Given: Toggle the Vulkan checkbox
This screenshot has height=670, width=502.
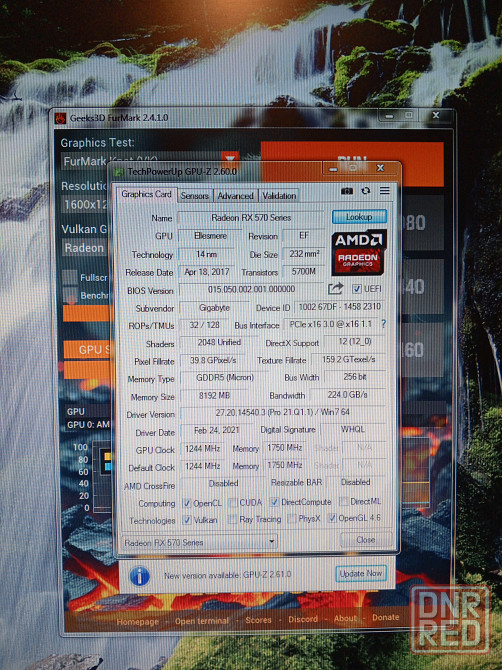Looking at the screenshot, I should 187,520.
